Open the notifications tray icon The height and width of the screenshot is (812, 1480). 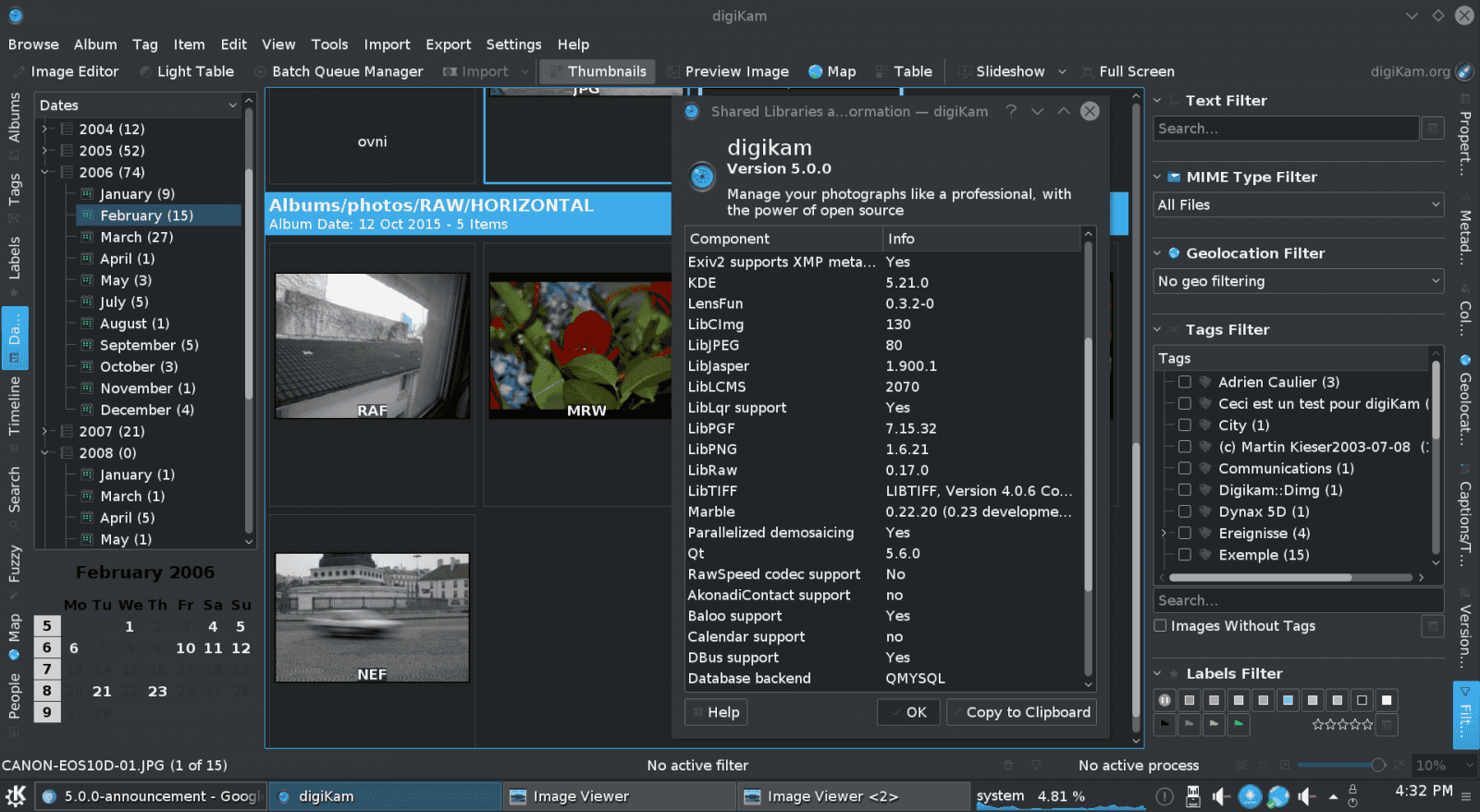(x=1165, y=796)
